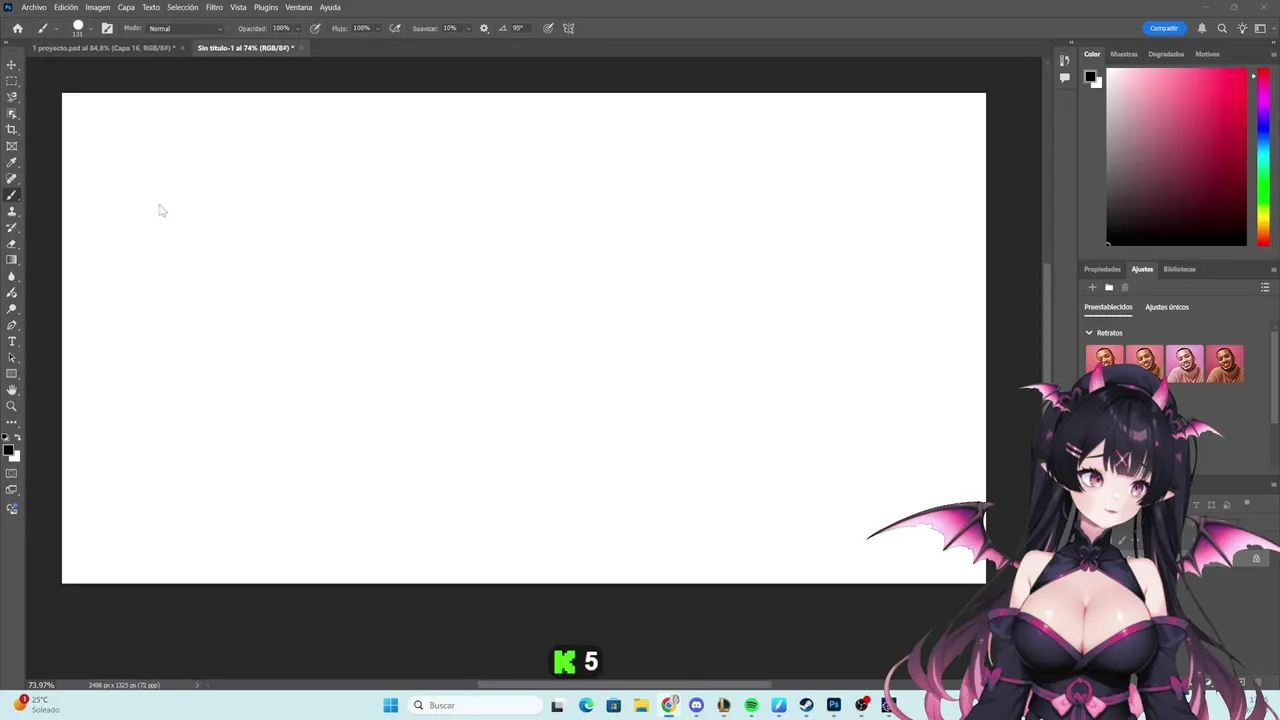Toggle the brush settings panel
Image resolution: width=1280 pixels, height=720 pixels.
coord(107,28)
